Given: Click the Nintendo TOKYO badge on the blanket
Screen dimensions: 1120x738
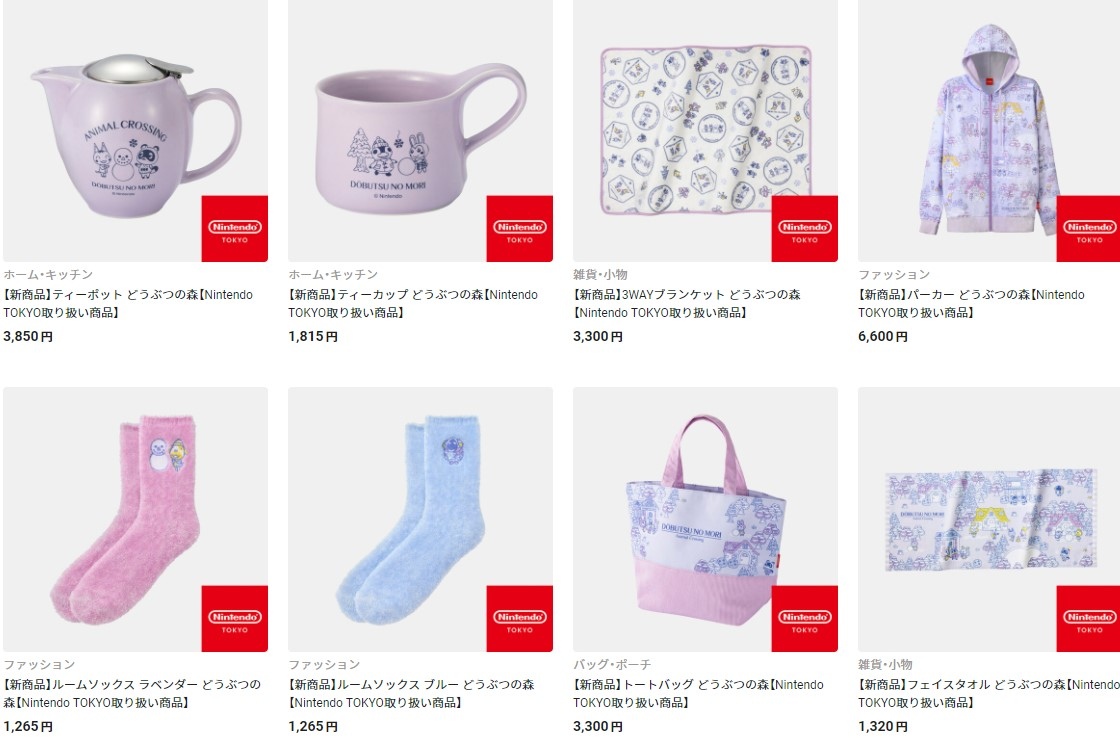Looking at the screenshot, I should (804, 229).
